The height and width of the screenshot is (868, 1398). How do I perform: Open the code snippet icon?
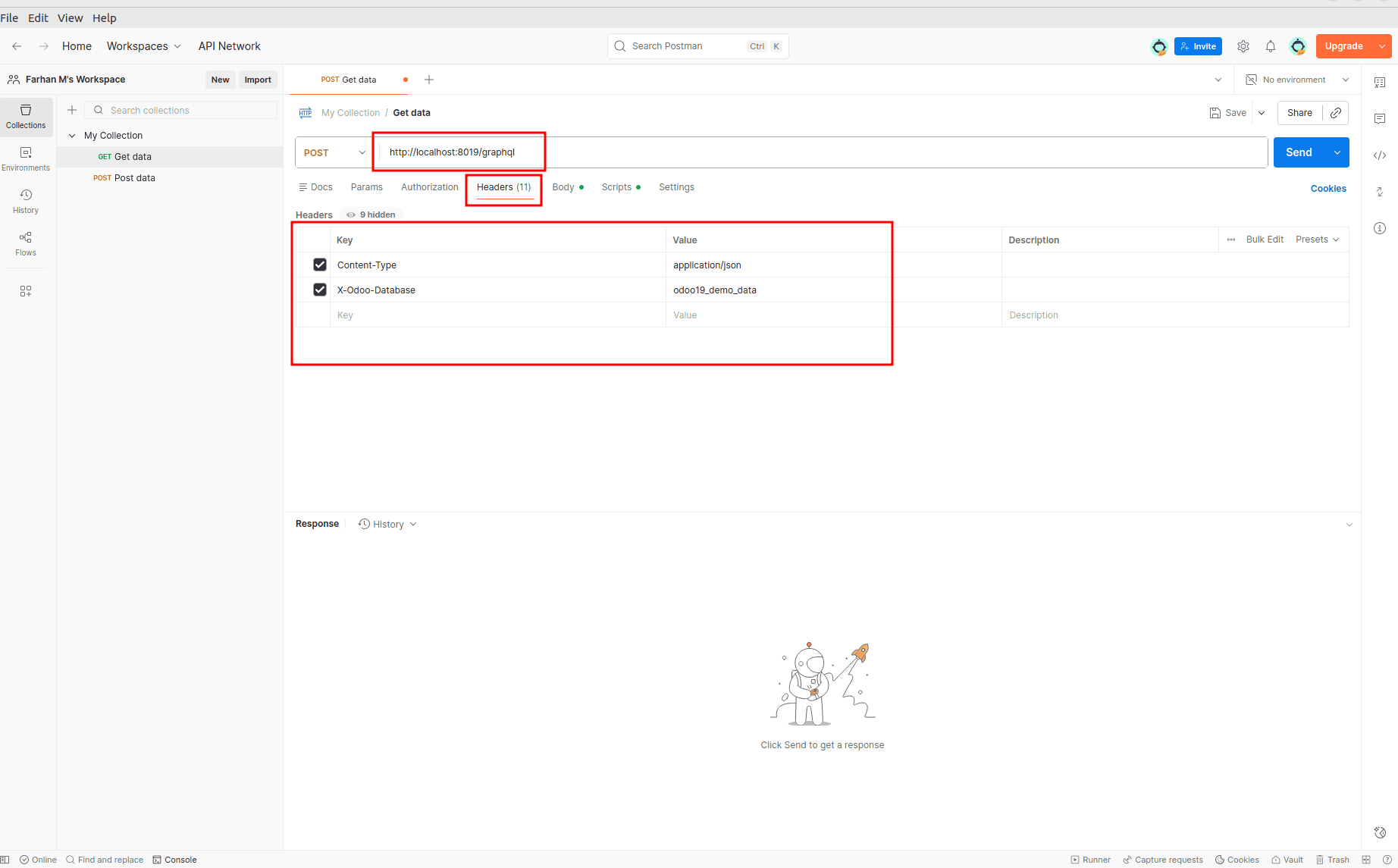pyautogui.click(x=1380, y=155)
